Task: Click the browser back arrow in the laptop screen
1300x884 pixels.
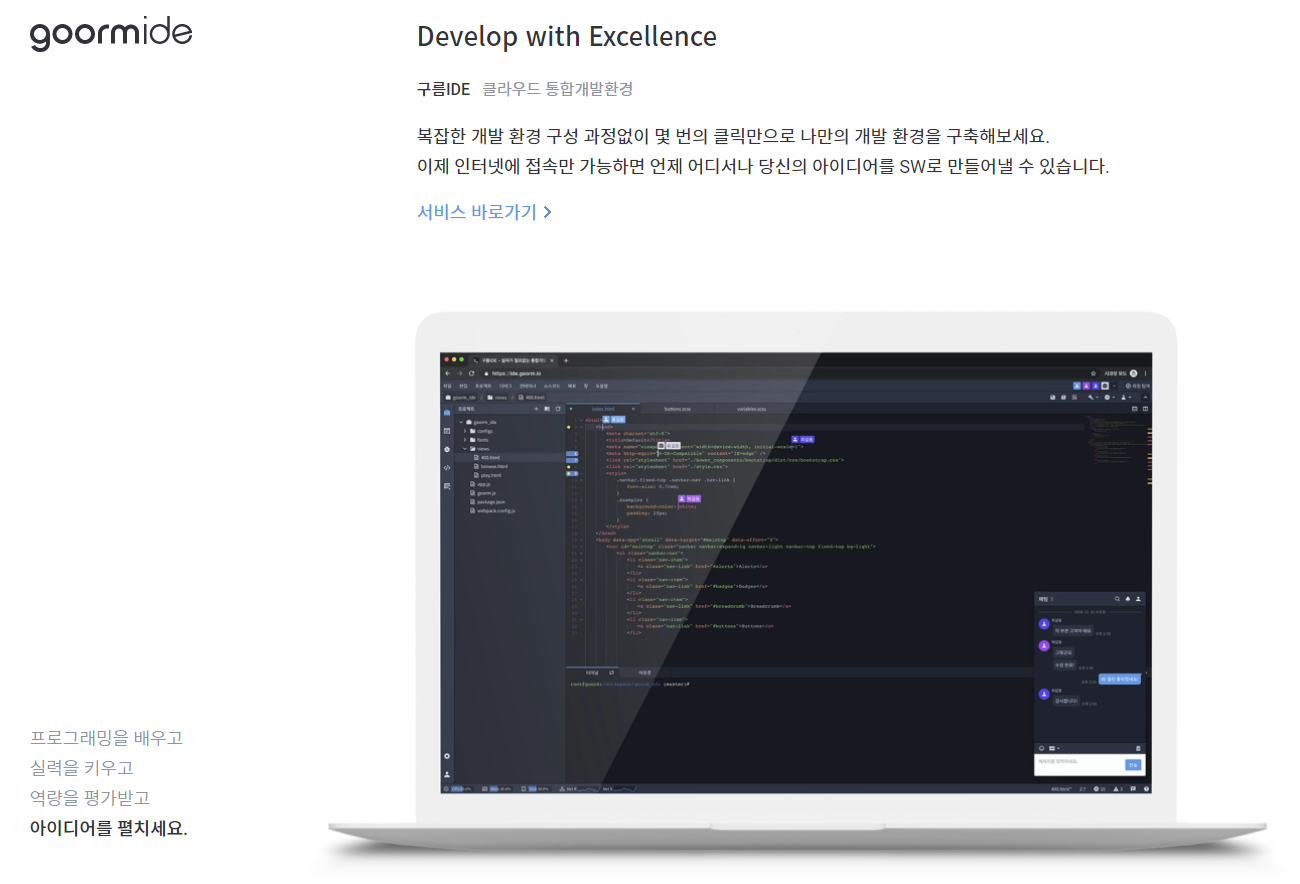Action: (x=448, y=373)
